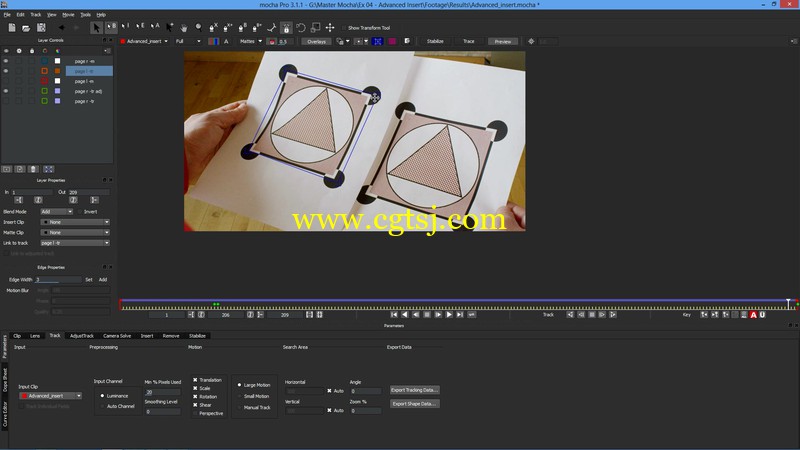Toggle the Show Surface blue icon
Image resolution: width=800 pixels, height=450 pixels.
coord(378,41)
